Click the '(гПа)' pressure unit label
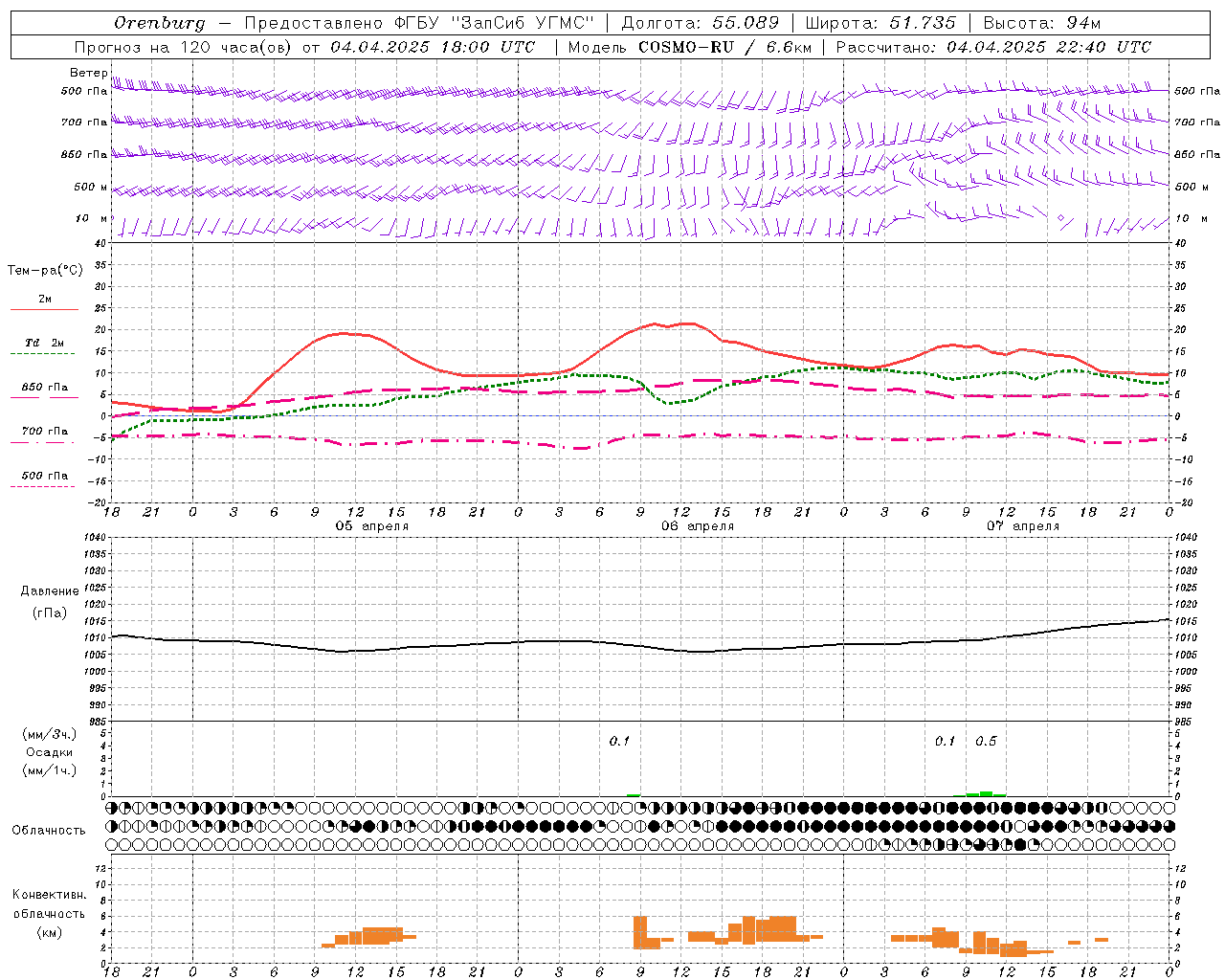Image resolution: width=1225 pixels, height=980 pixels. (x=50, y=612)
